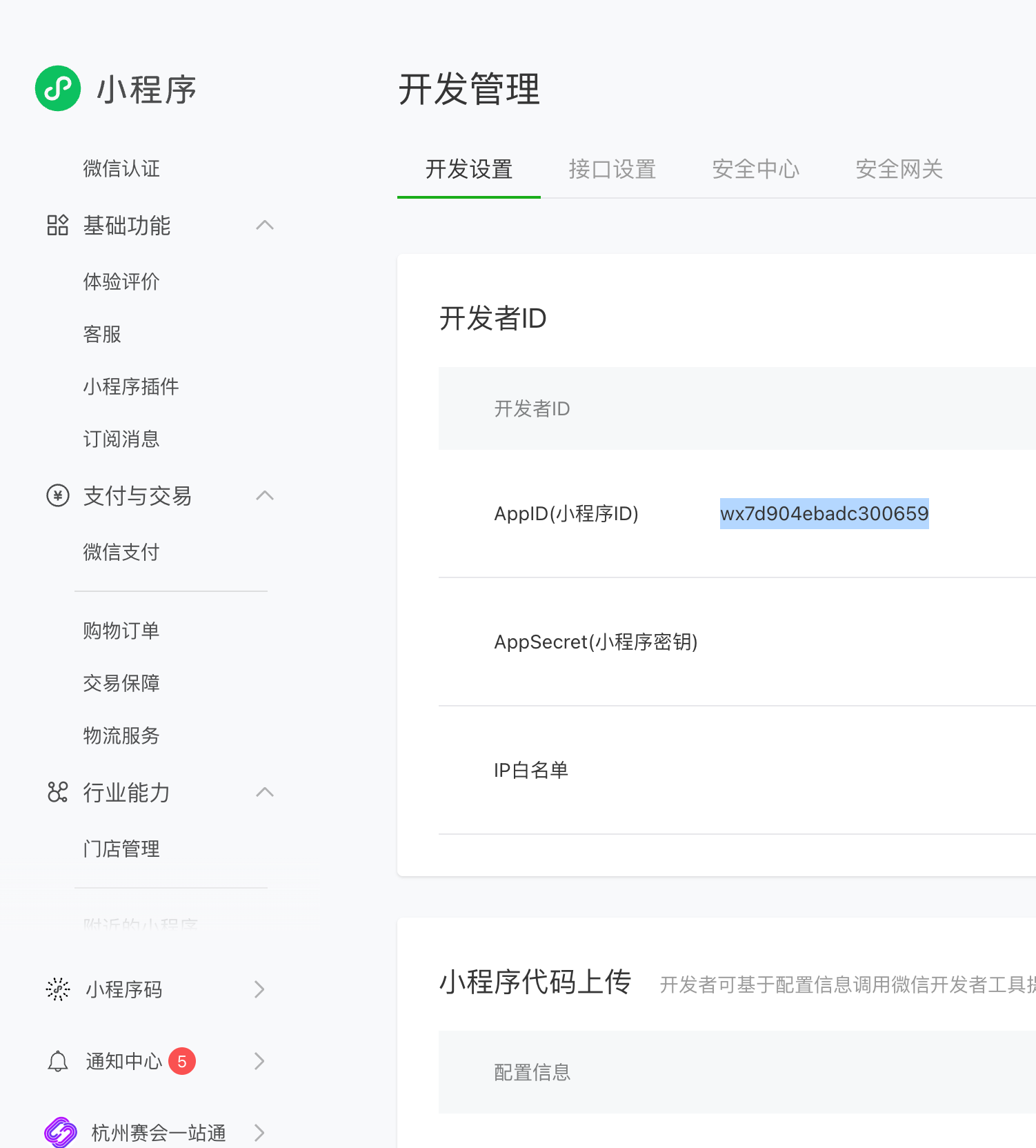Click the 支付与交易 section label

pos(137,495)
